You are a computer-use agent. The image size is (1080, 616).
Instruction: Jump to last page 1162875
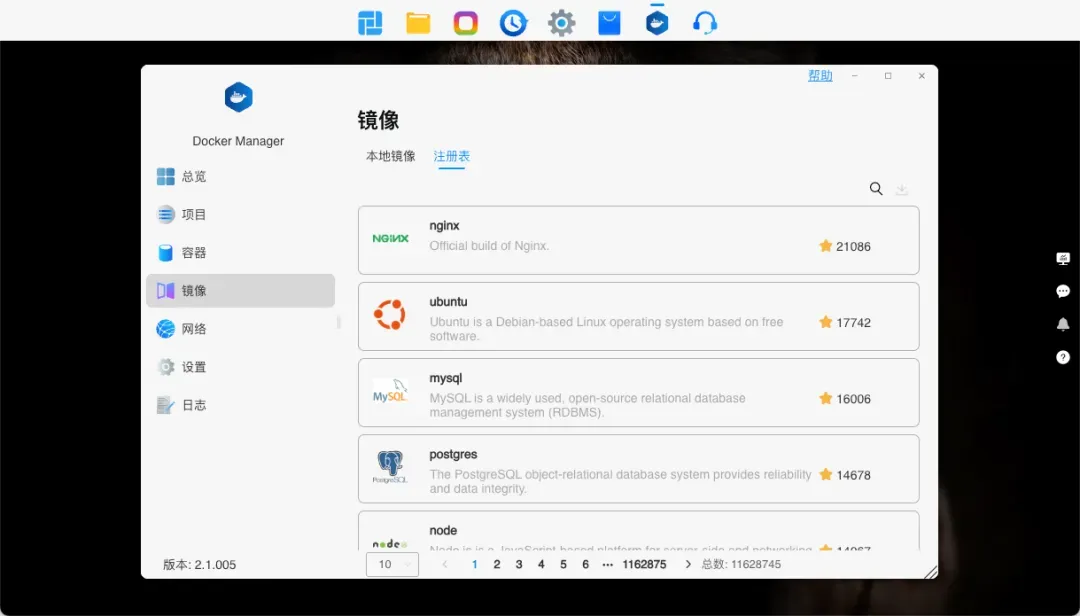pyautogui.click(x=644, y=565)
